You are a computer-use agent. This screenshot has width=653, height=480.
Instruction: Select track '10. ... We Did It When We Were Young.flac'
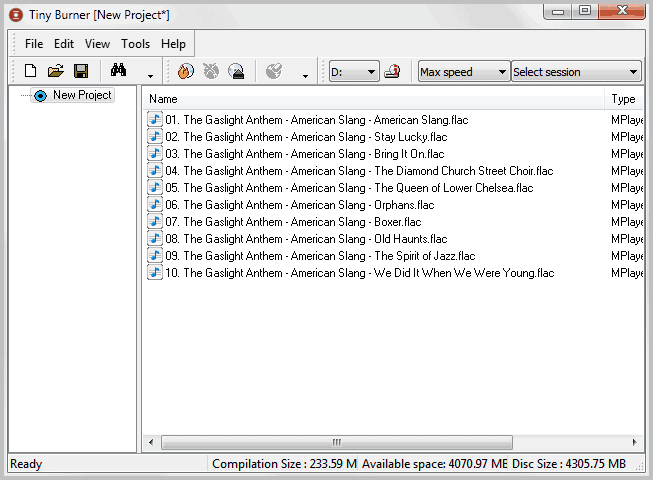pyautogui.click(x=359, y=273)
